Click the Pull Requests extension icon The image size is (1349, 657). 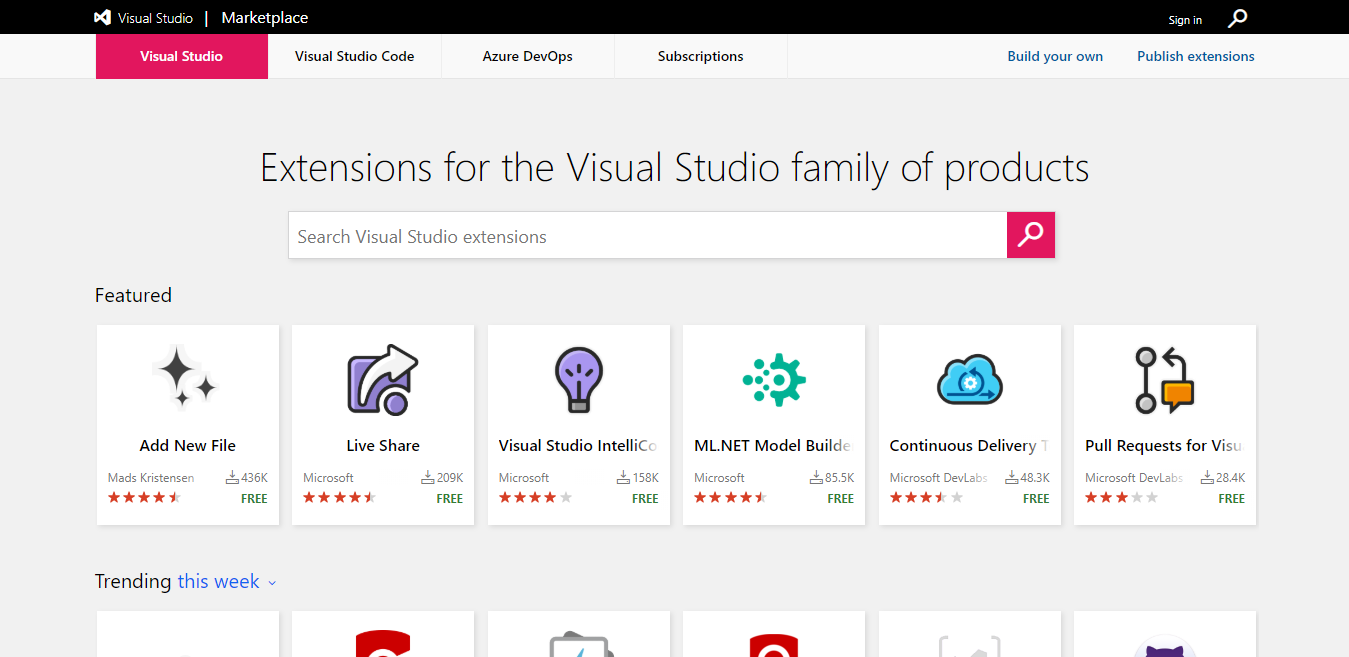1165,379
